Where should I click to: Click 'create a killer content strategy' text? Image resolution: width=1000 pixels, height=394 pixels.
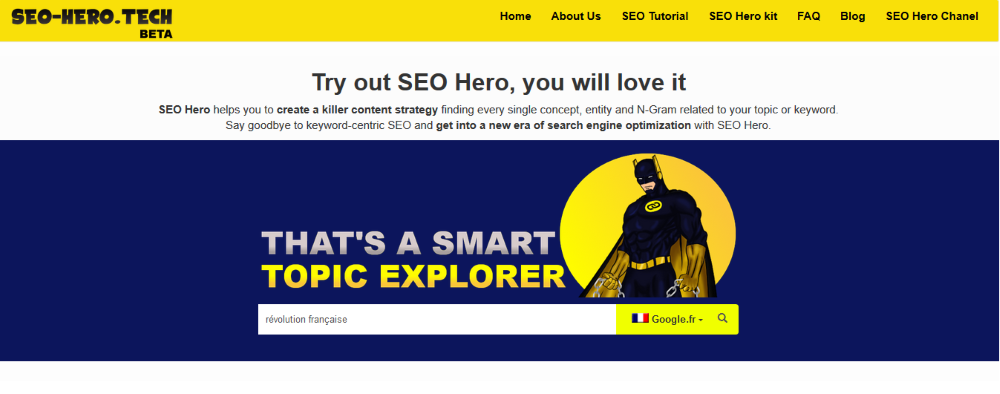357,110
